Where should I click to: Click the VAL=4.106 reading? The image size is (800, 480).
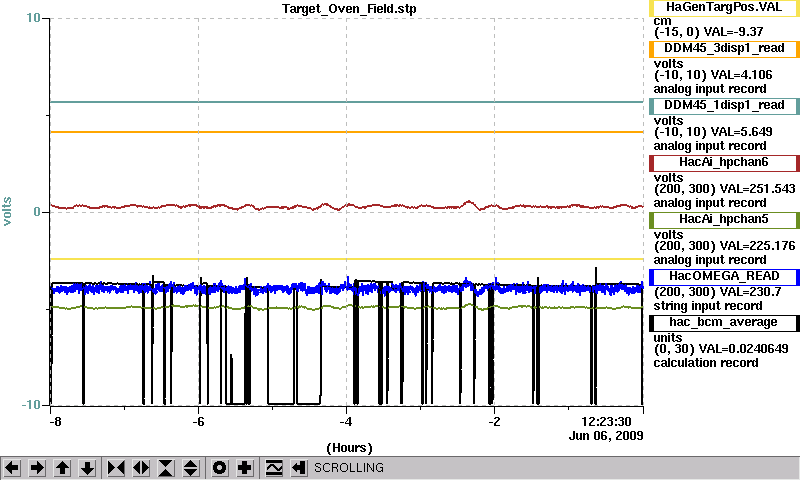click(741, 75)
